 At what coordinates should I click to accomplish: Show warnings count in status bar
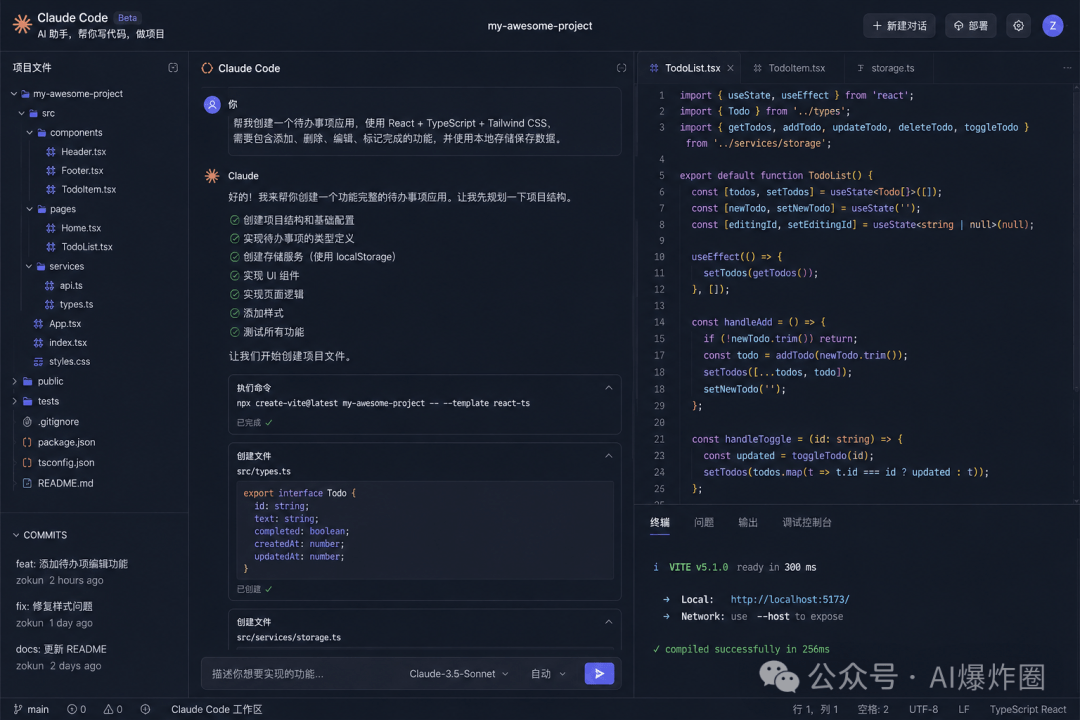coord(113,709)
